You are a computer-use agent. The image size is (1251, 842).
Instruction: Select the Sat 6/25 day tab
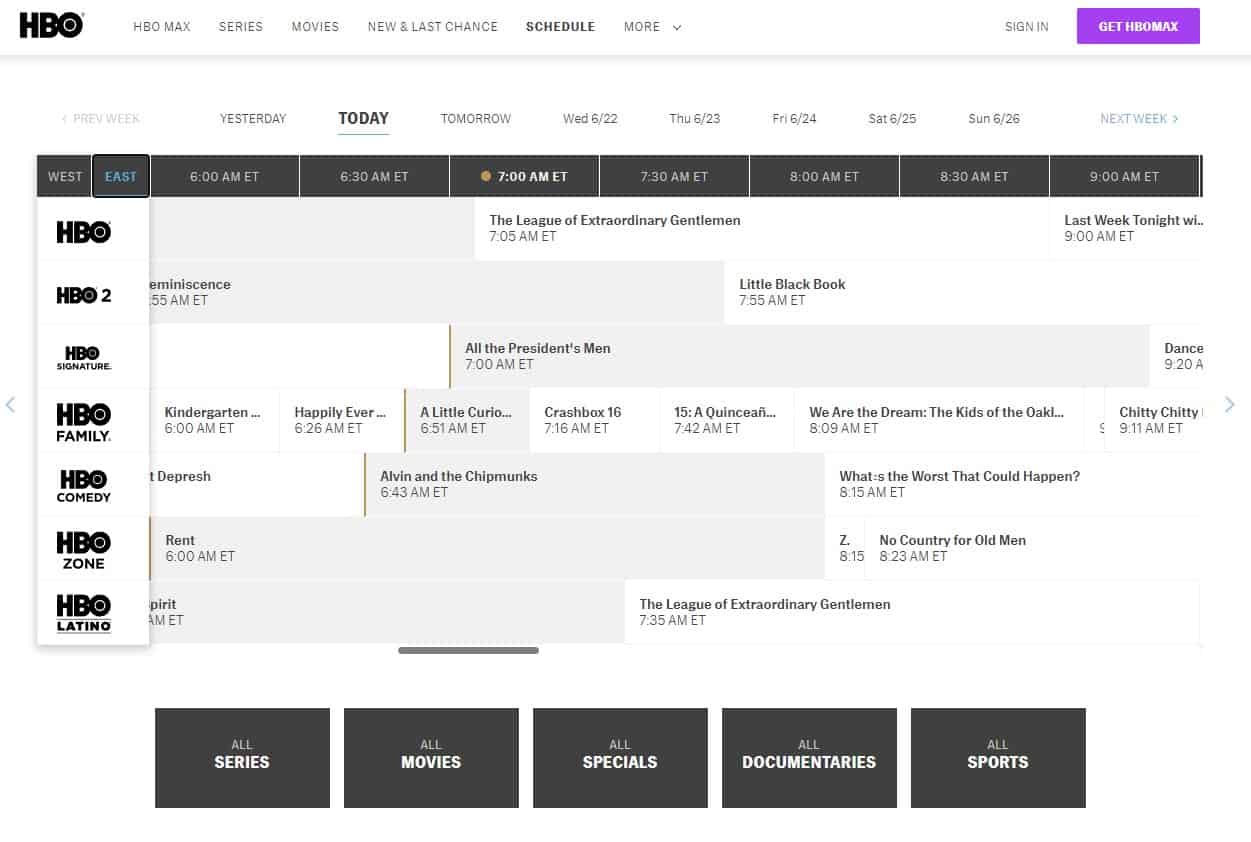pos(892,119)
